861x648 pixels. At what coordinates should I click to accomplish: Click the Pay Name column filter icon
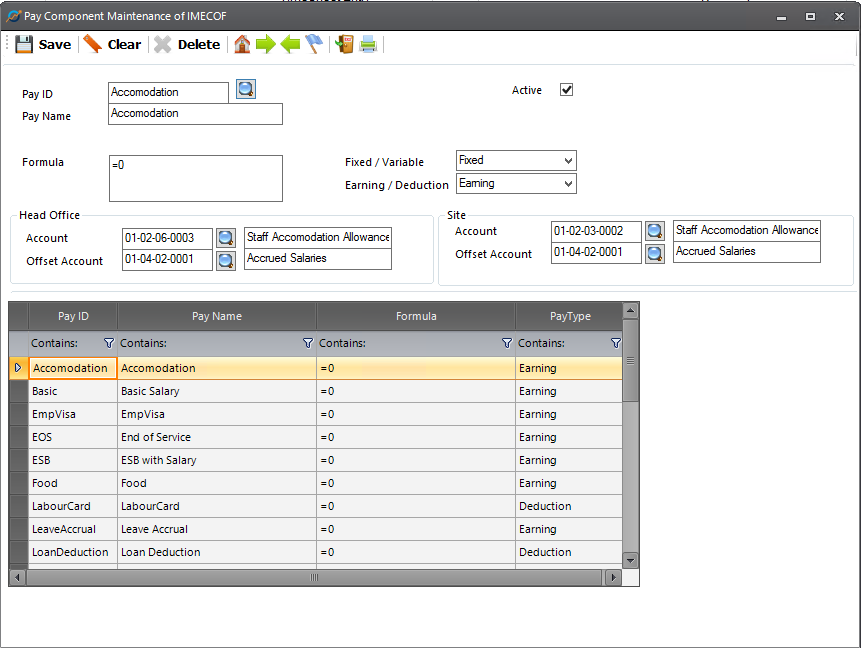pyautogui.click(x=307, y=343)
